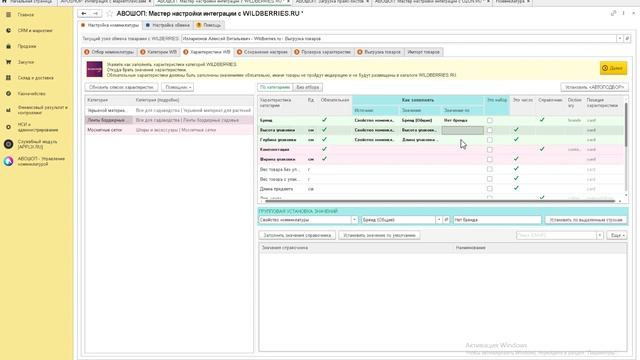The height and width of the screenshot is (360, 640).
Task: Switch to По категориям filter toggle
Action: 275,87
